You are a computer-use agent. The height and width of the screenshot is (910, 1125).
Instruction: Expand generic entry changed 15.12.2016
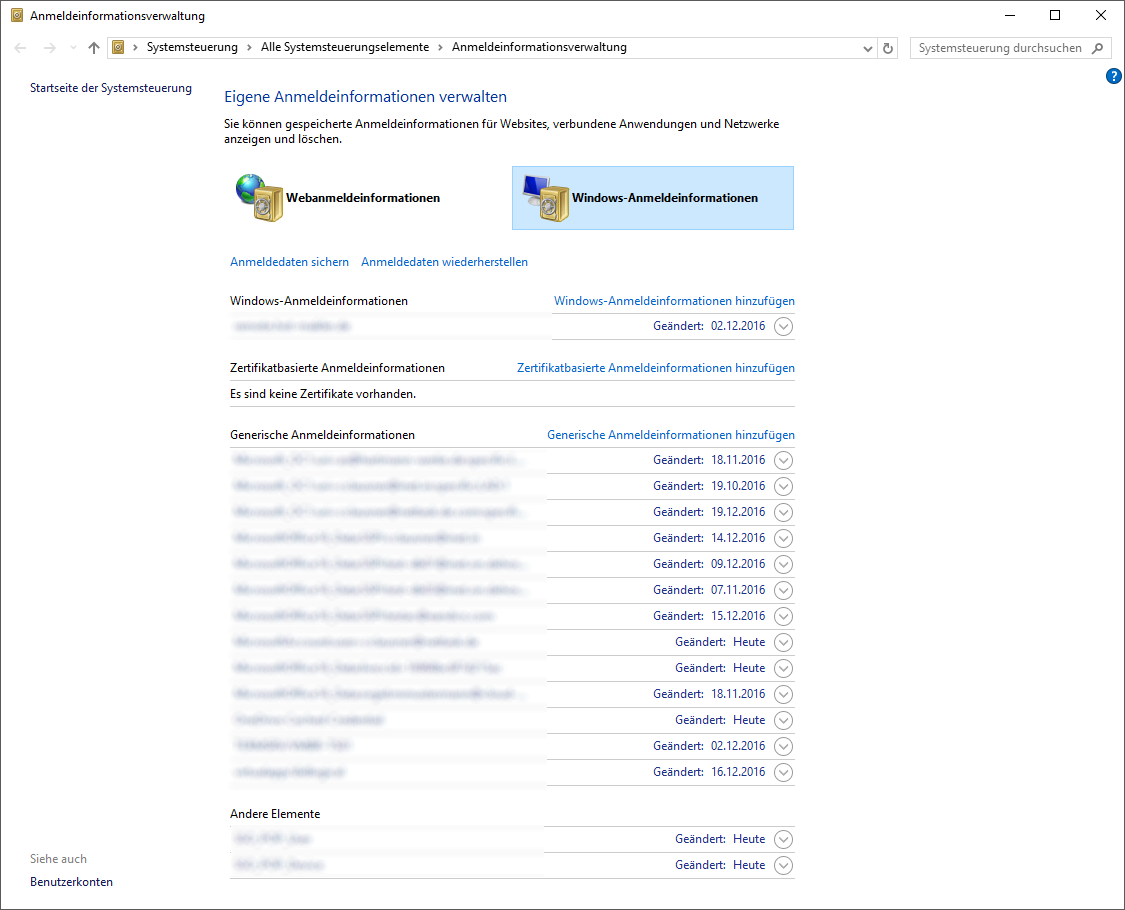point(783,616)
